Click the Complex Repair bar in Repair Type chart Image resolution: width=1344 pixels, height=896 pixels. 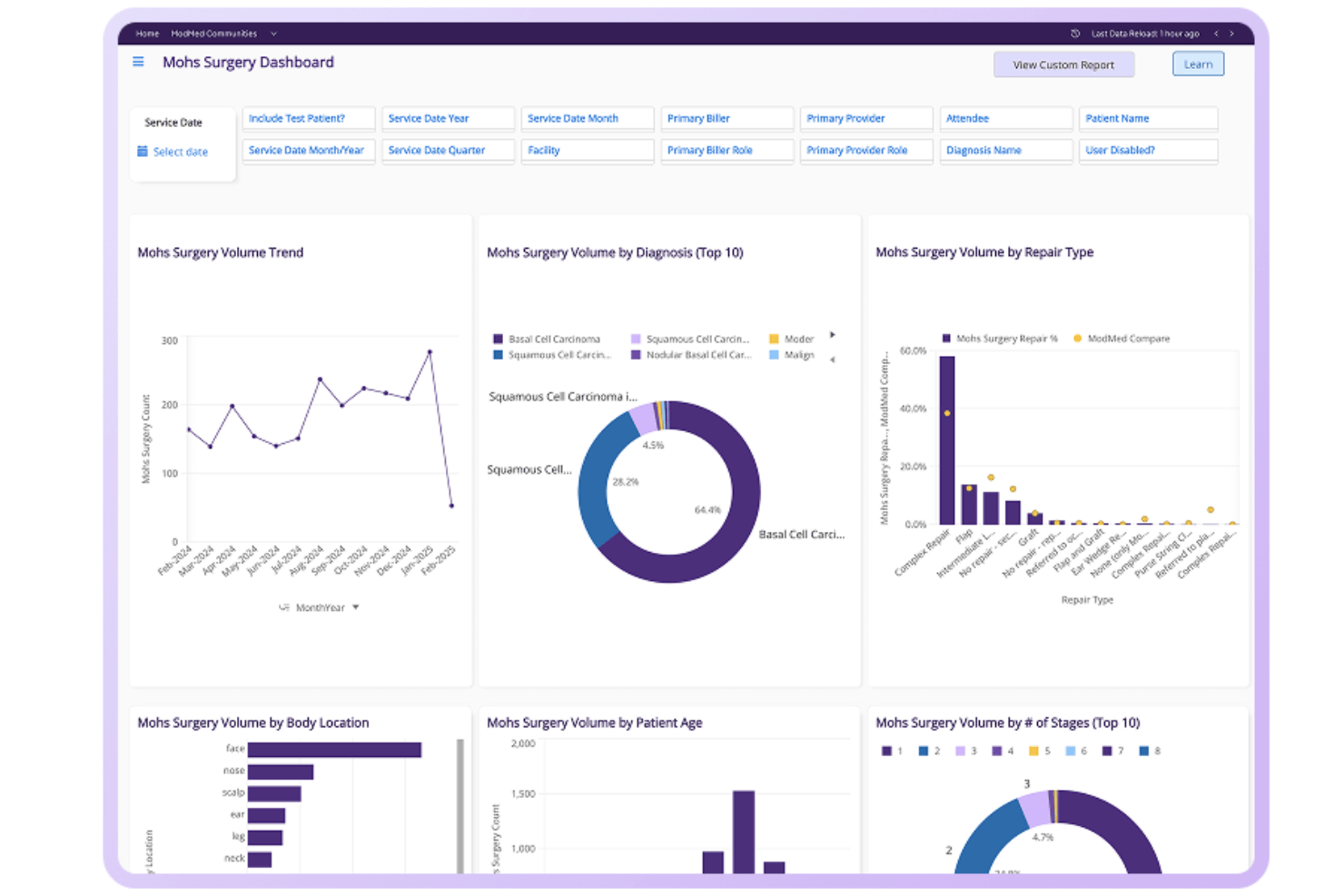(x=947, y=440)
